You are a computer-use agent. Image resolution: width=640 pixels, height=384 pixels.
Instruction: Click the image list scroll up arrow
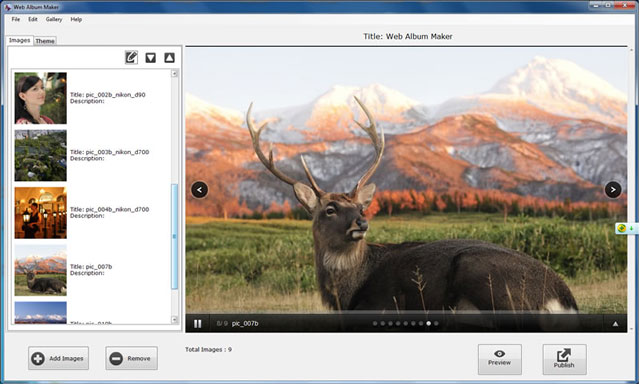coord(174,74)
